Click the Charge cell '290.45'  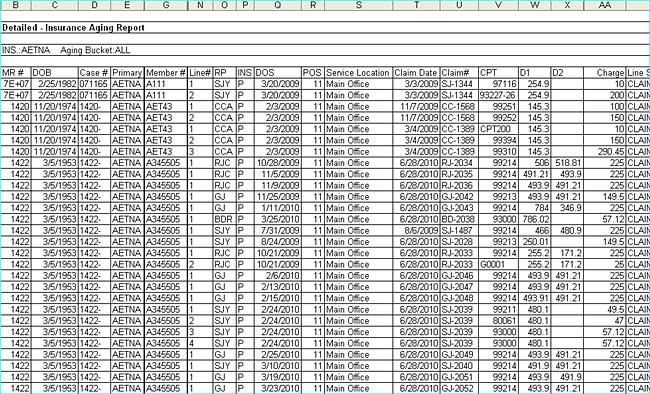(x=605, y=151)
